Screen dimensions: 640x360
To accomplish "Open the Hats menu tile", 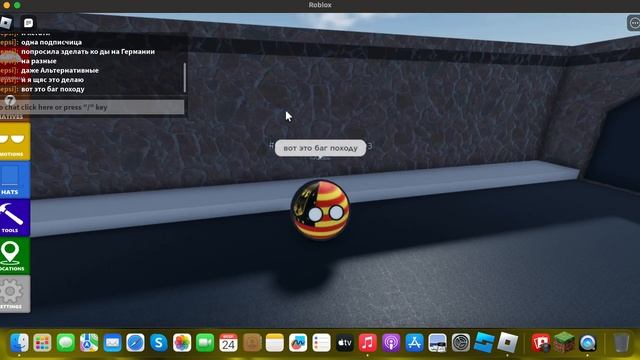I will [15, 180].
